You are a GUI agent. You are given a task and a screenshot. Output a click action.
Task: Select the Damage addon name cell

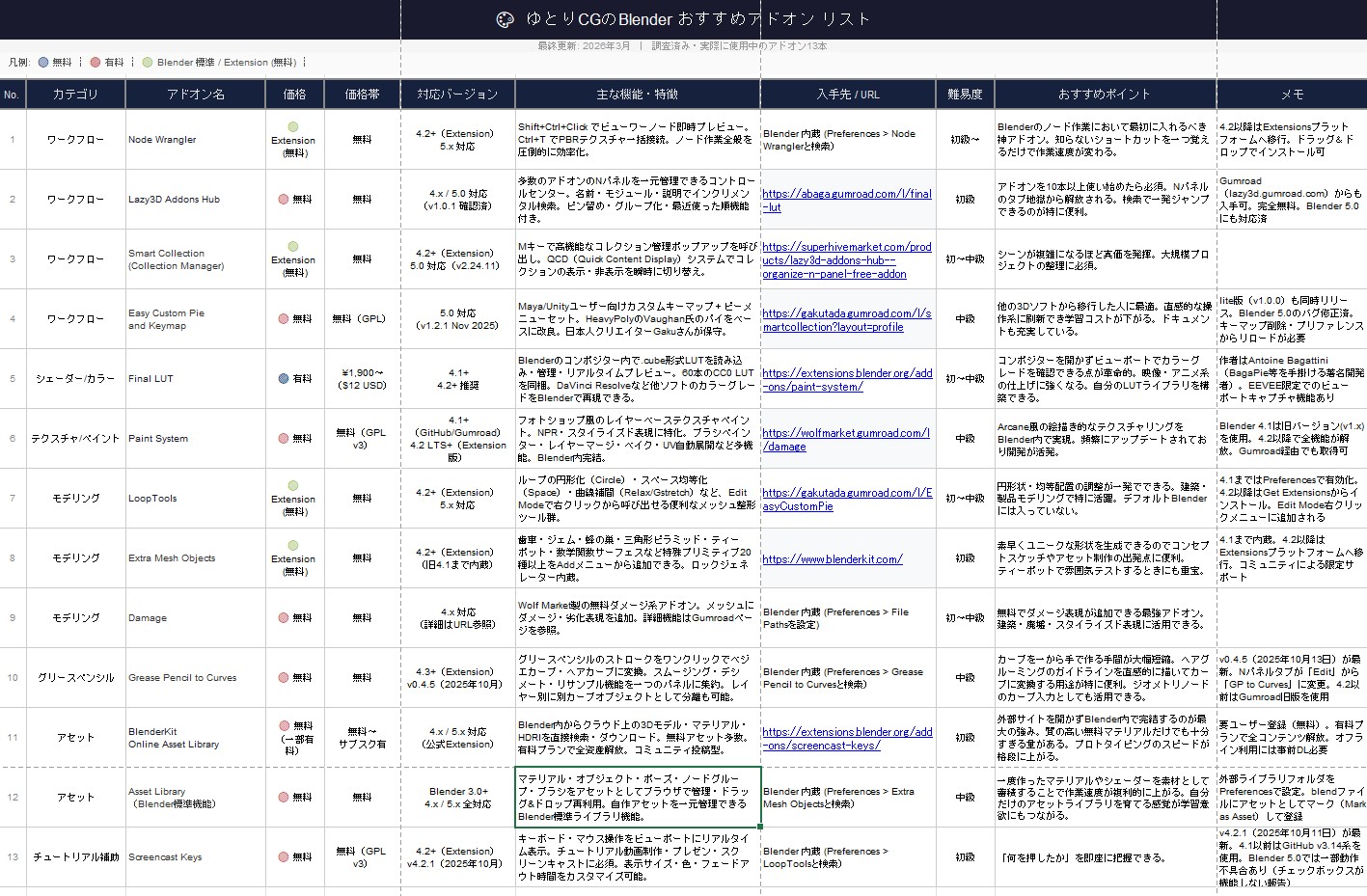(x=196, y=618)
